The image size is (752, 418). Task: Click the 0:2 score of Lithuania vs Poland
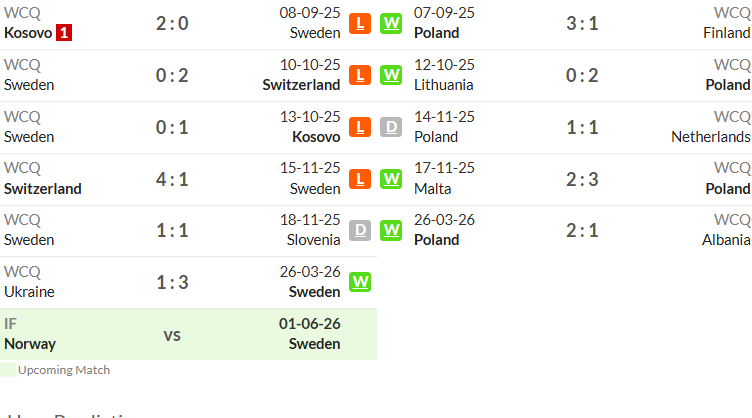click(x=582, y=75)
